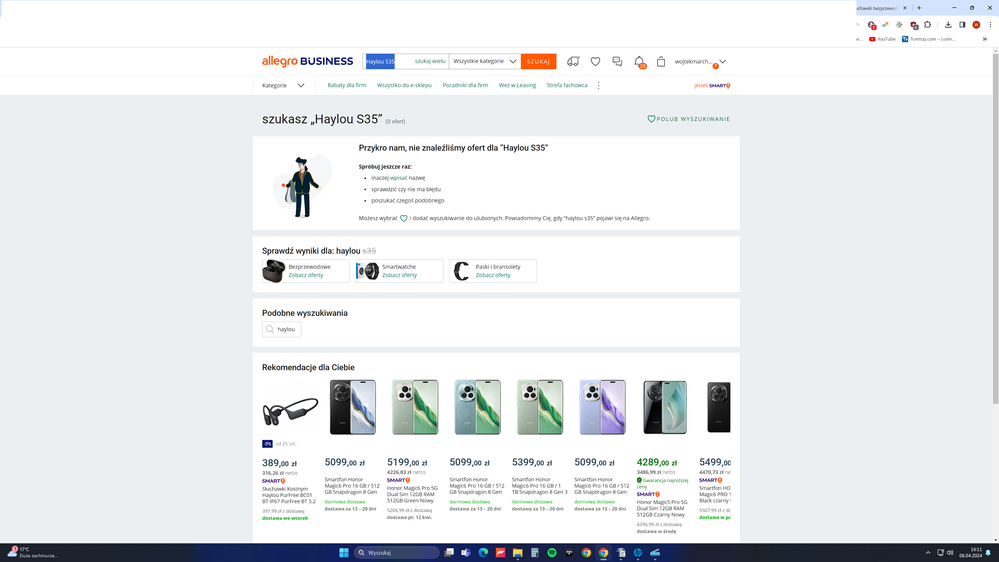This screenshot has width=999, height=562.
Task: Click the orange SZUKAJ button
Action: coord(538,61)
